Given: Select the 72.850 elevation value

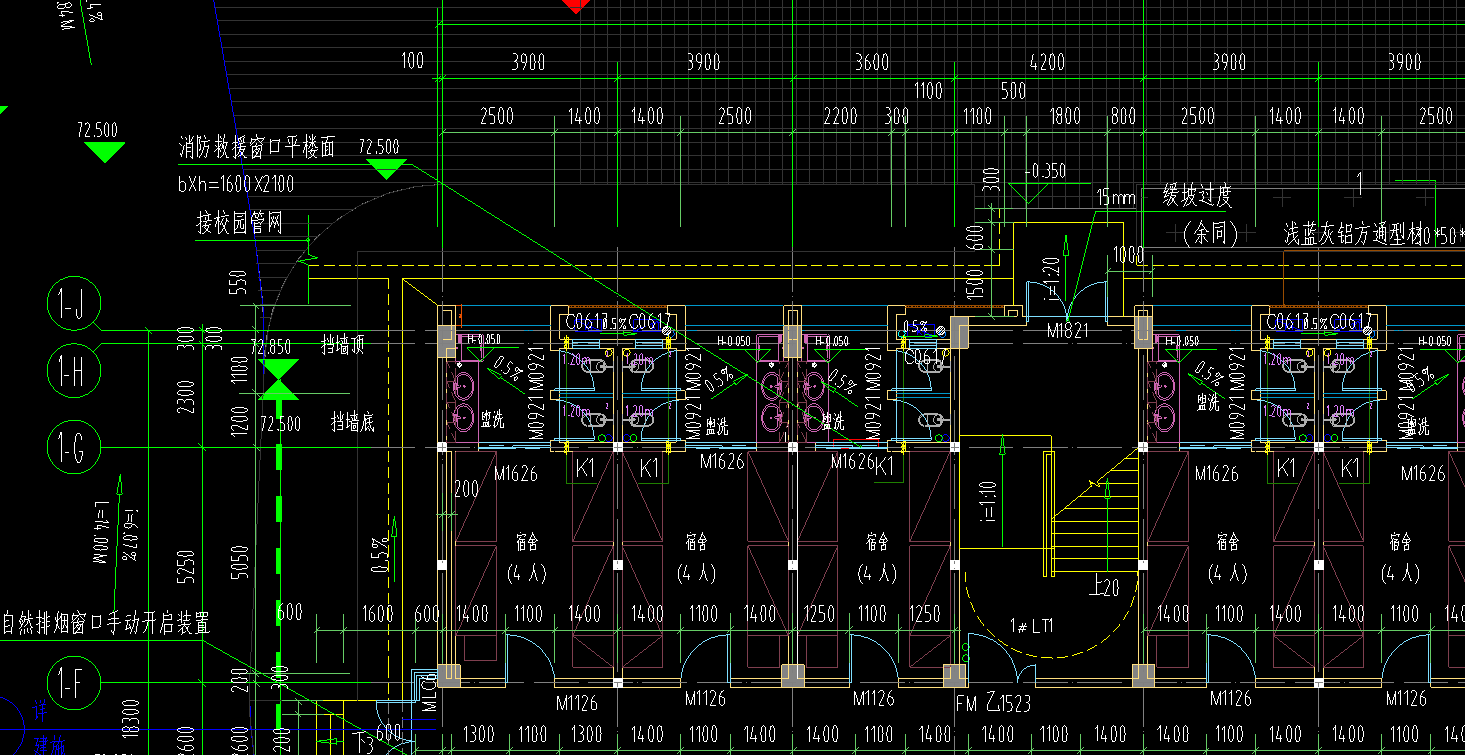Looking at the screenshot, I should point(271,348).
